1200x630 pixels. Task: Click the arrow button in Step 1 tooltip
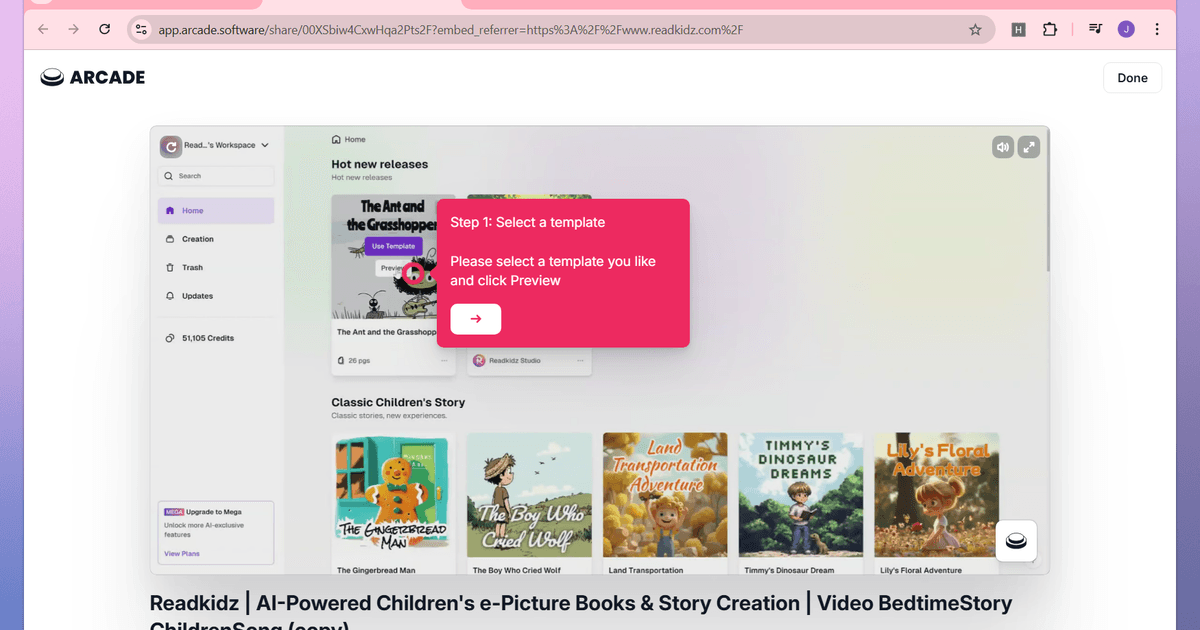click(476, 319)
